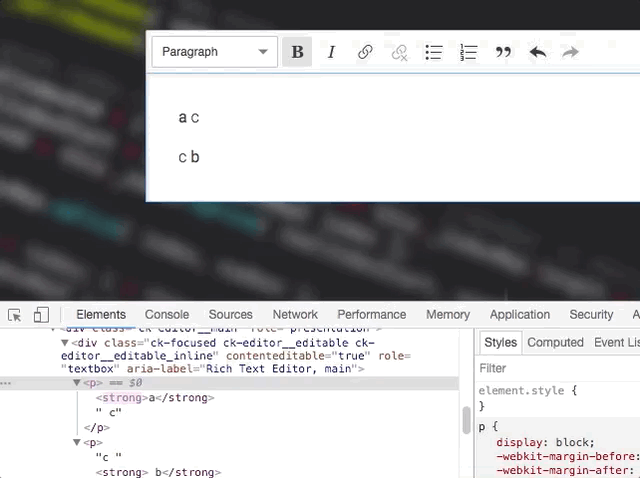Image resolution: width=640 pixels, height=478 pixels.
Task: Open the Paragraph heading dropdown
Action: (215, 52)
